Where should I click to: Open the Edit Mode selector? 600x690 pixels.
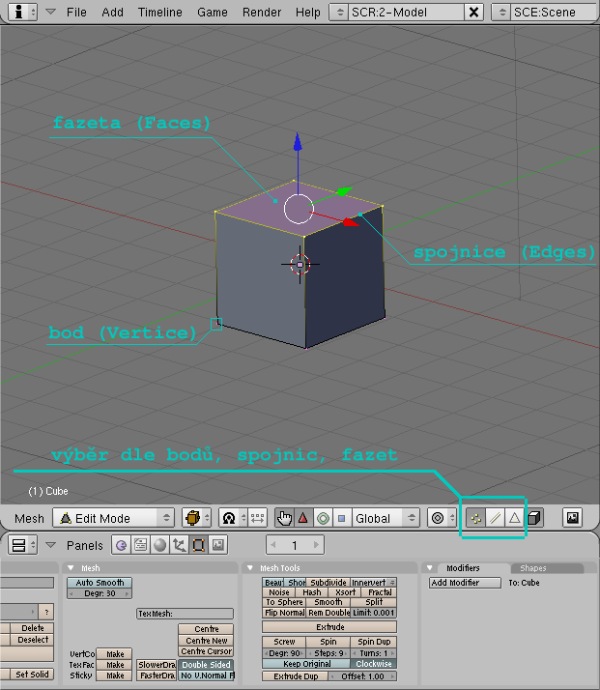(x=114, y=518)
